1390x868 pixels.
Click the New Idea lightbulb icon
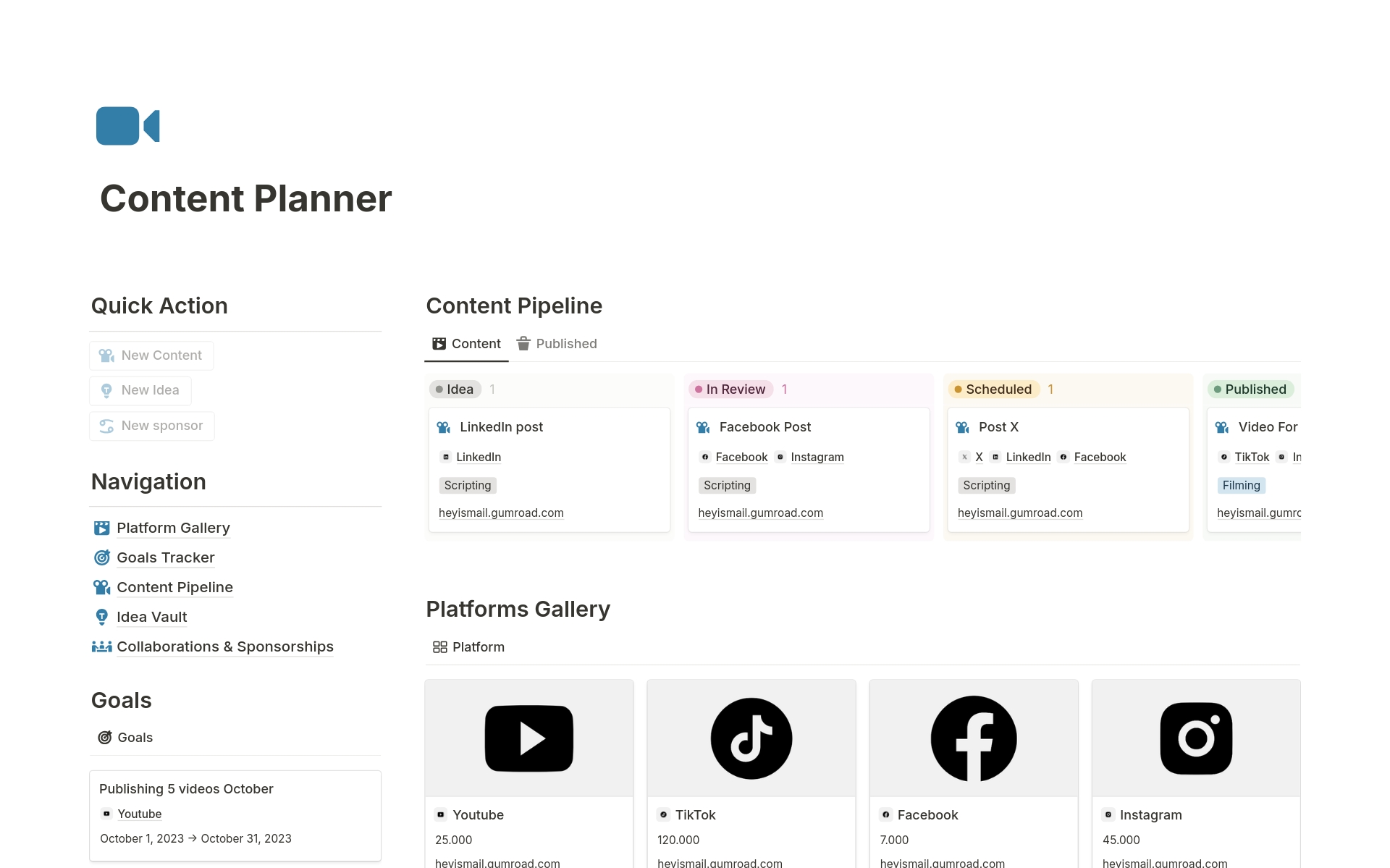[x=106, y=390]
